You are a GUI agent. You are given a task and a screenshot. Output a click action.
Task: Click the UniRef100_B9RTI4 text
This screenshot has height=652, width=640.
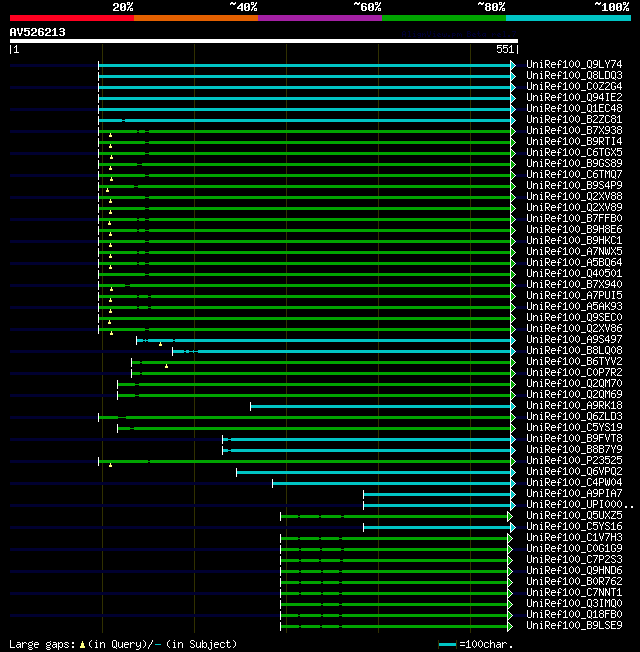[574, 141]
